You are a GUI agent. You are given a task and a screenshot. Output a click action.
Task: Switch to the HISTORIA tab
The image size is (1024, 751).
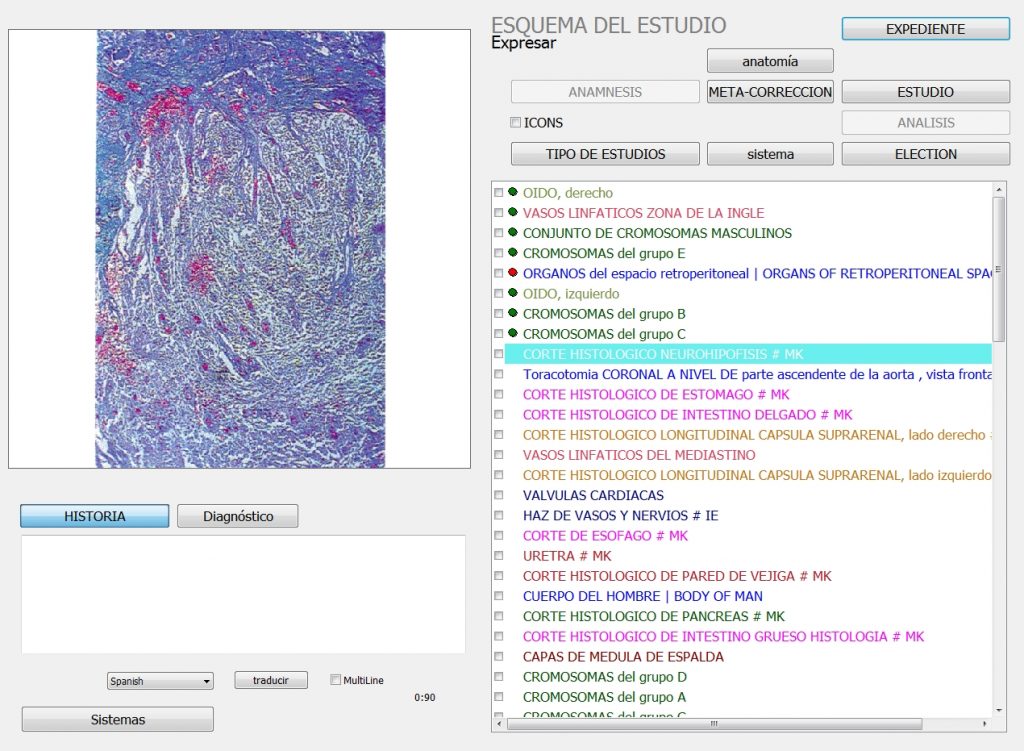(95, 516)
